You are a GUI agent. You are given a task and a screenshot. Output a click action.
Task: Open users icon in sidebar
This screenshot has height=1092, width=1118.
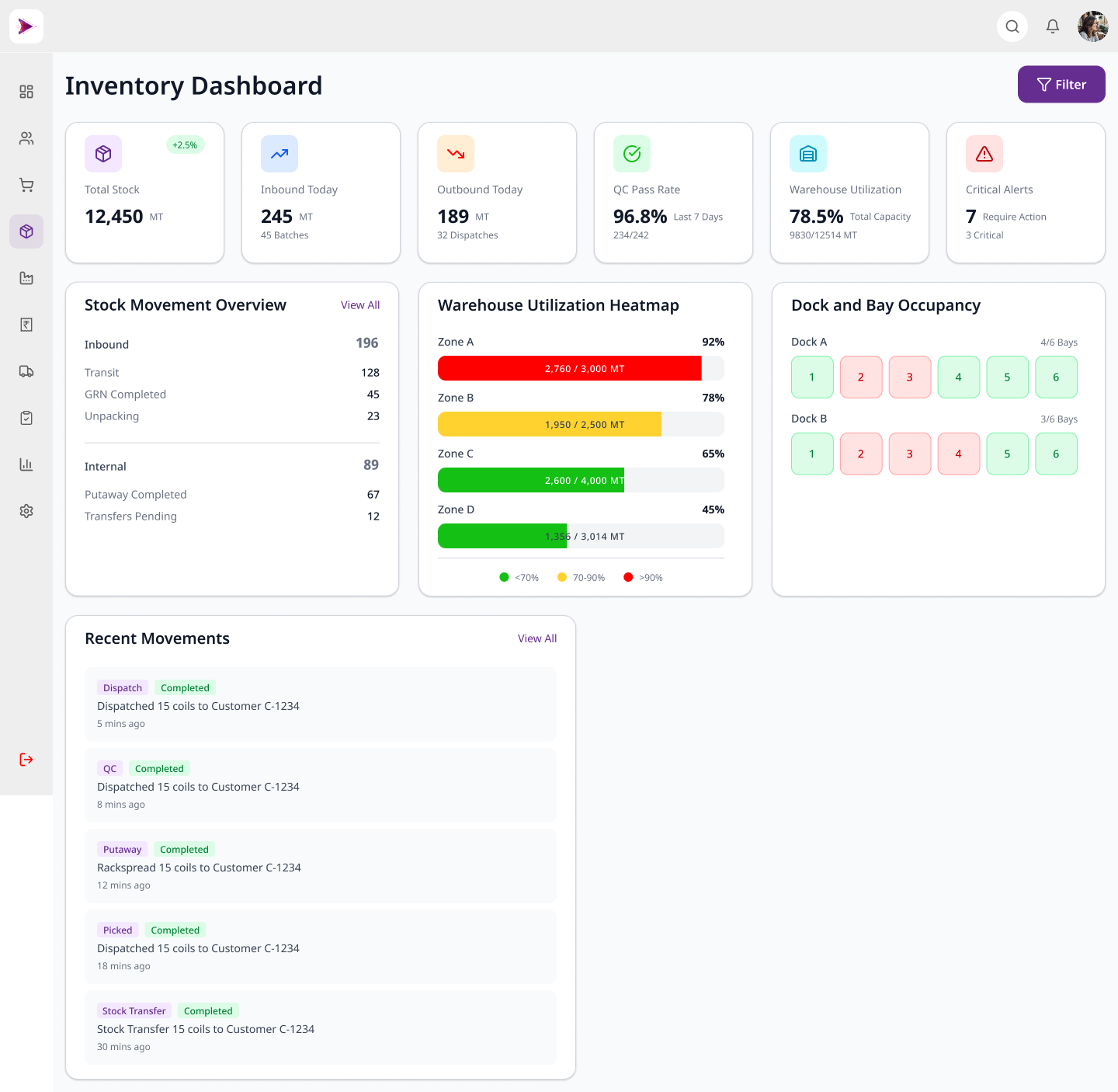(26, 138)
